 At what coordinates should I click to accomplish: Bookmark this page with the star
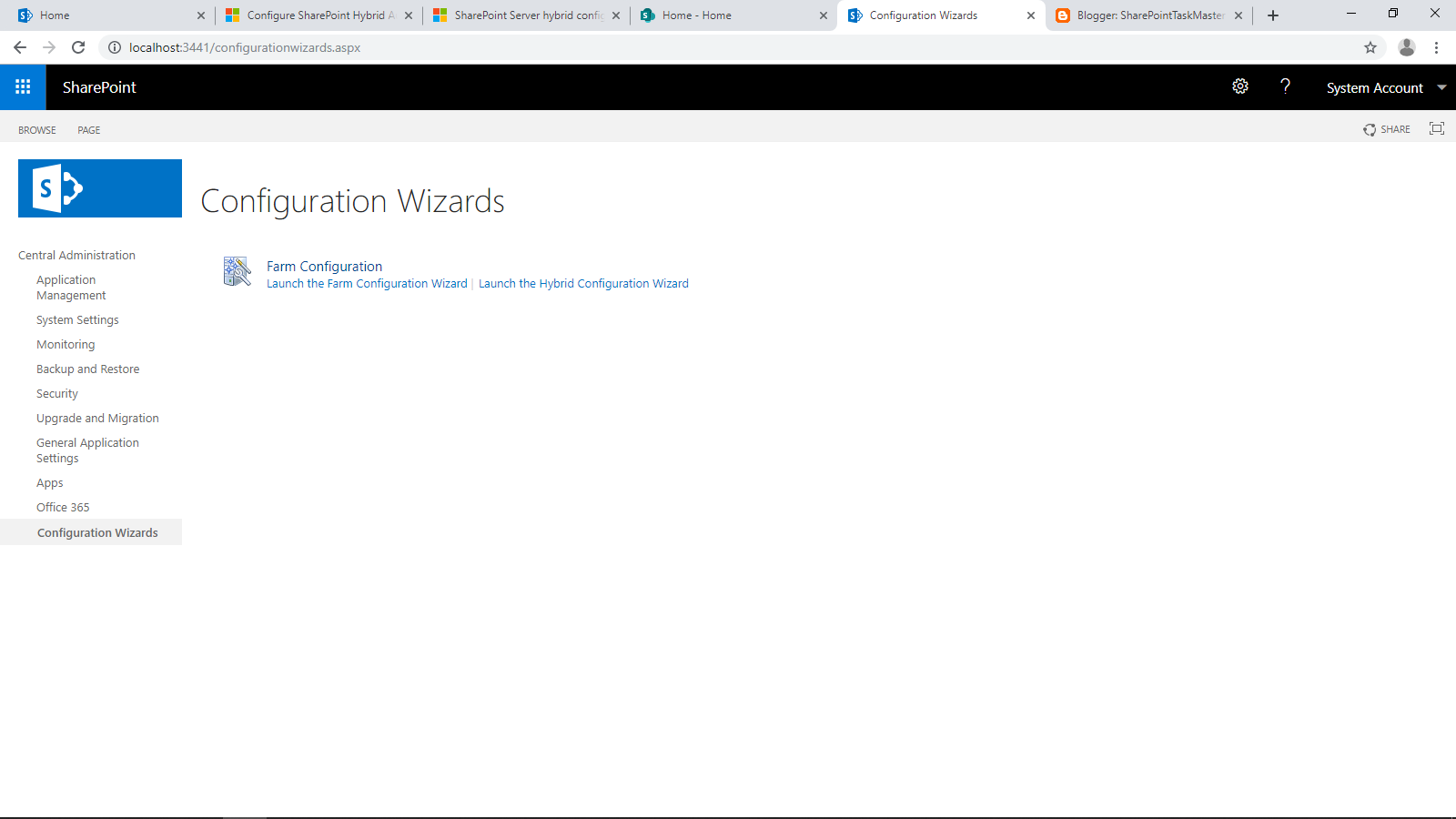click(x=1370, y=47)
